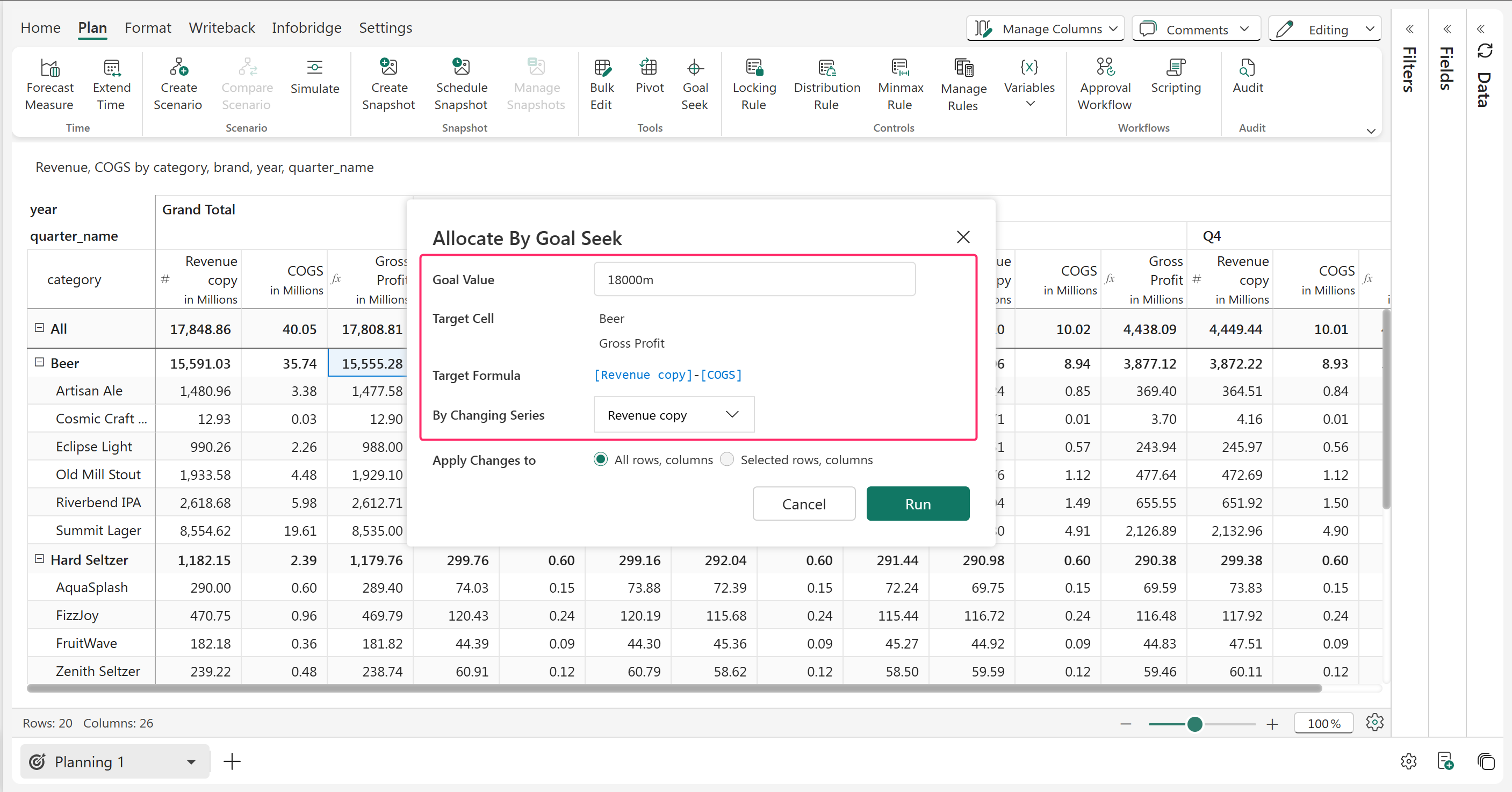Select the All rows, columns radio option
1512x792 pixels.
click(x=601, y=460)
